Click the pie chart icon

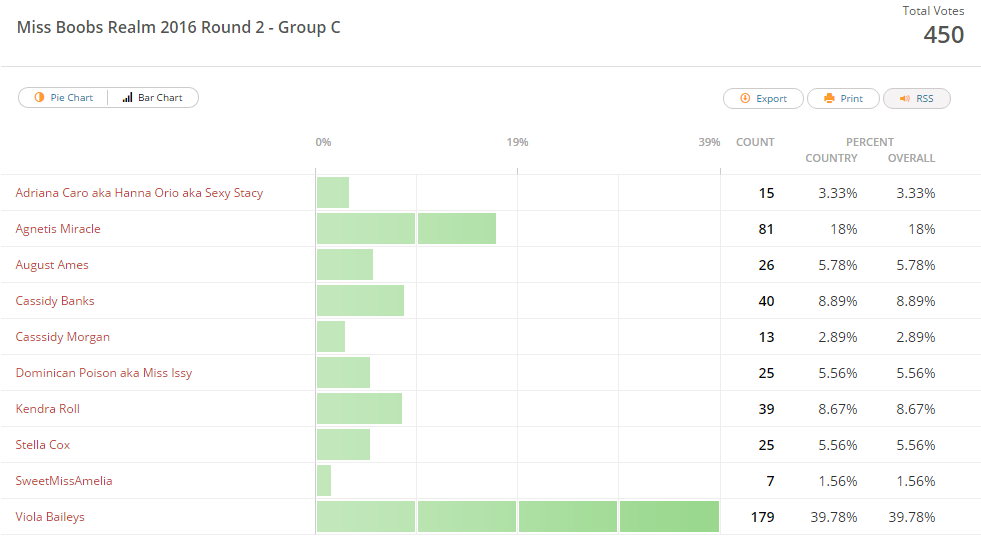(39, 98)
